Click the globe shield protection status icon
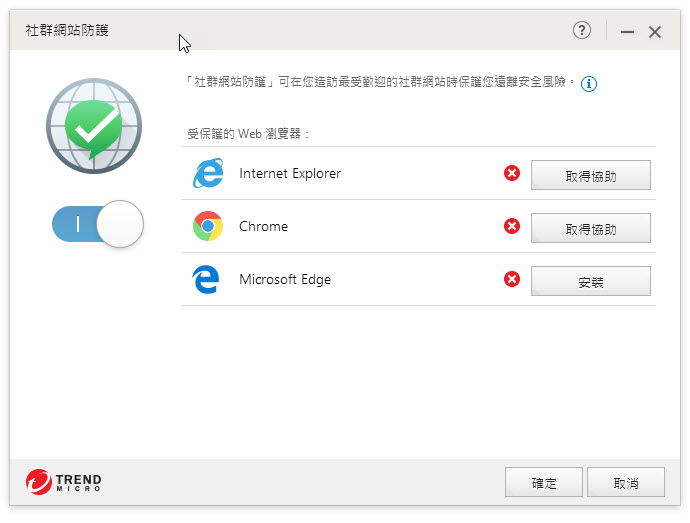The image size is (690, 523). (x=94, y=124)
